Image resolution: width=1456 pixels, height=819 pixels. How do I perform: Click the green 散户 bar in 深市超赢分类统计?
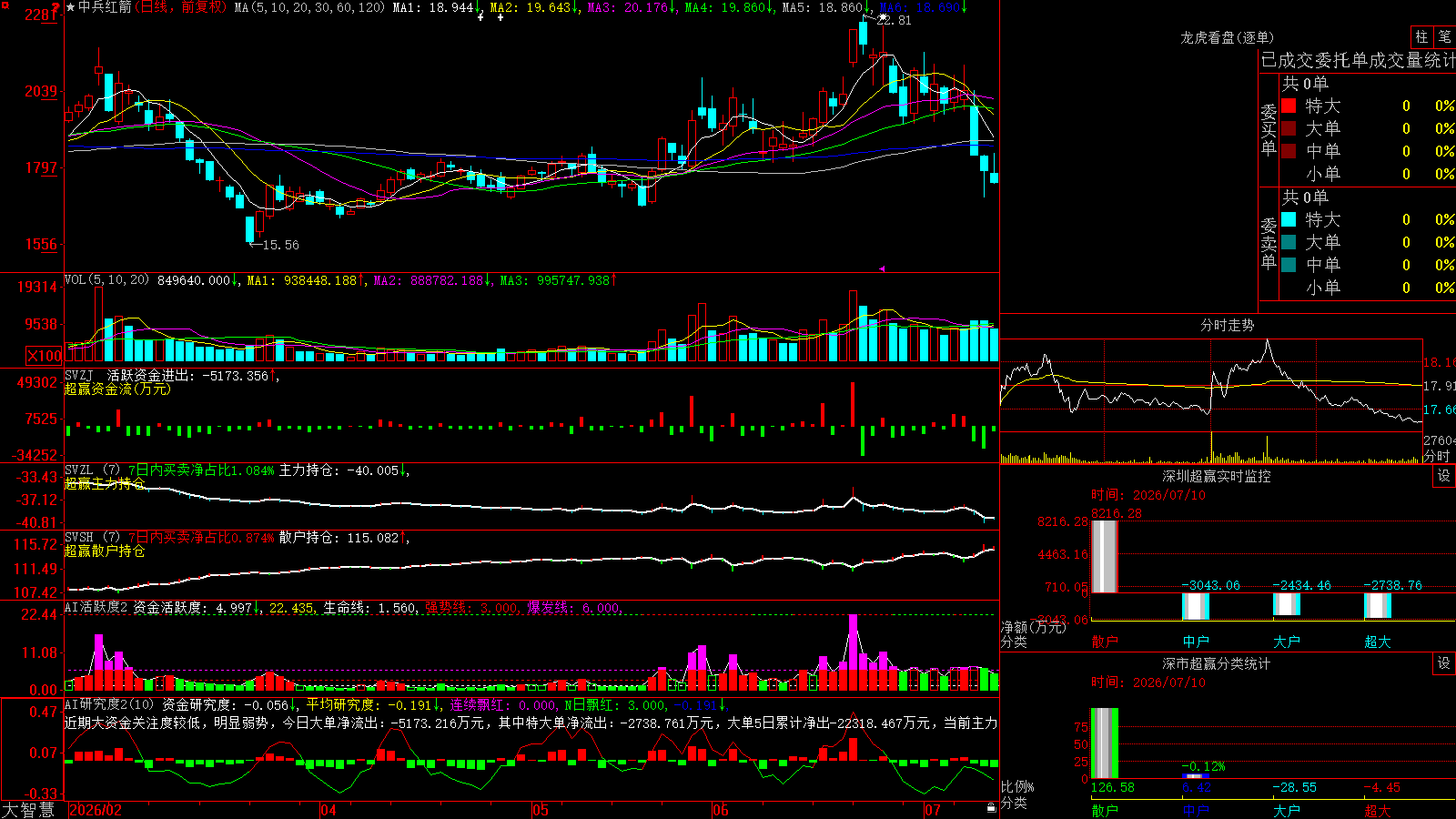[x=1104, y=743]
